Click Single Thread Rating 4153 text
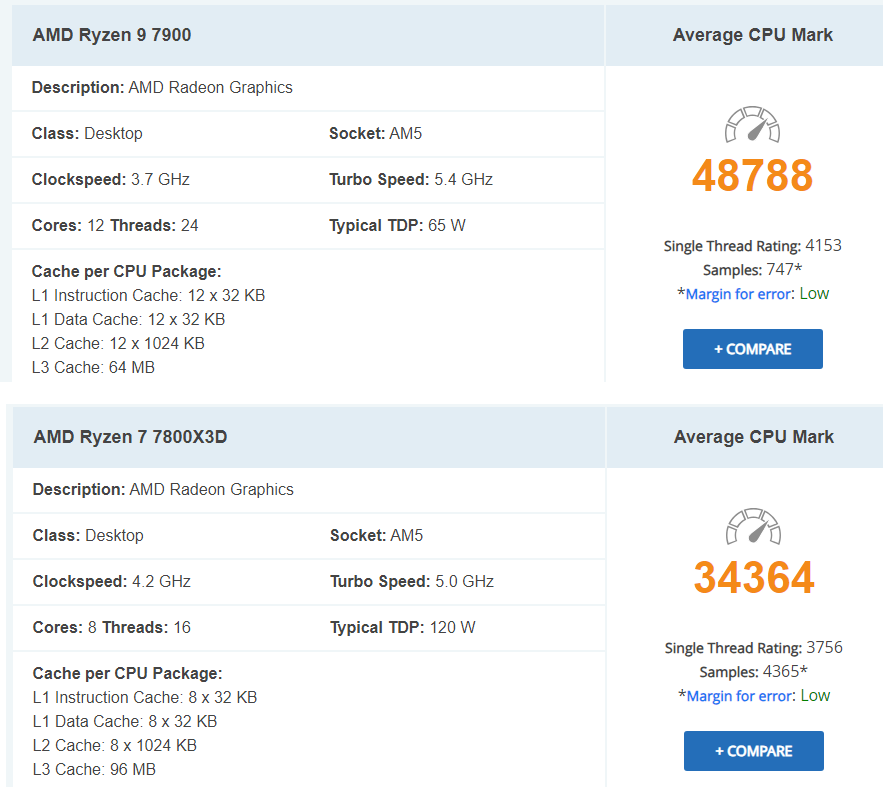This screenshot has width=883, height=788. pyautogui.click(x=752, y=246)
